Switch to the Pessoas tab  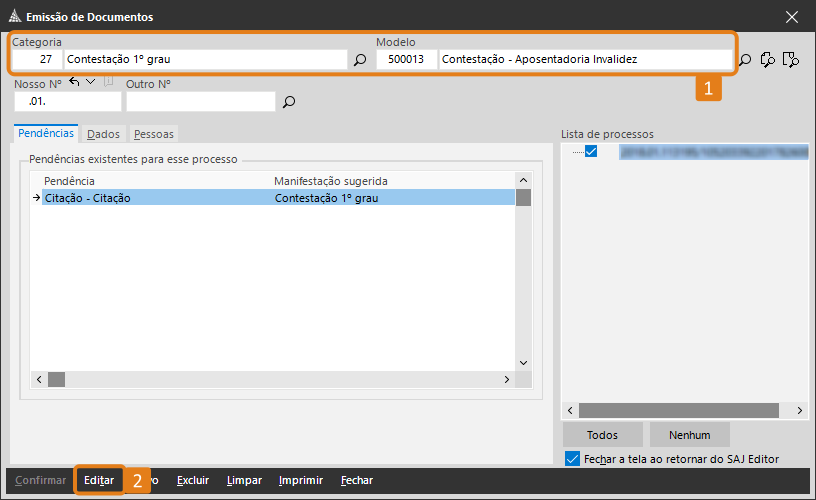153,133
